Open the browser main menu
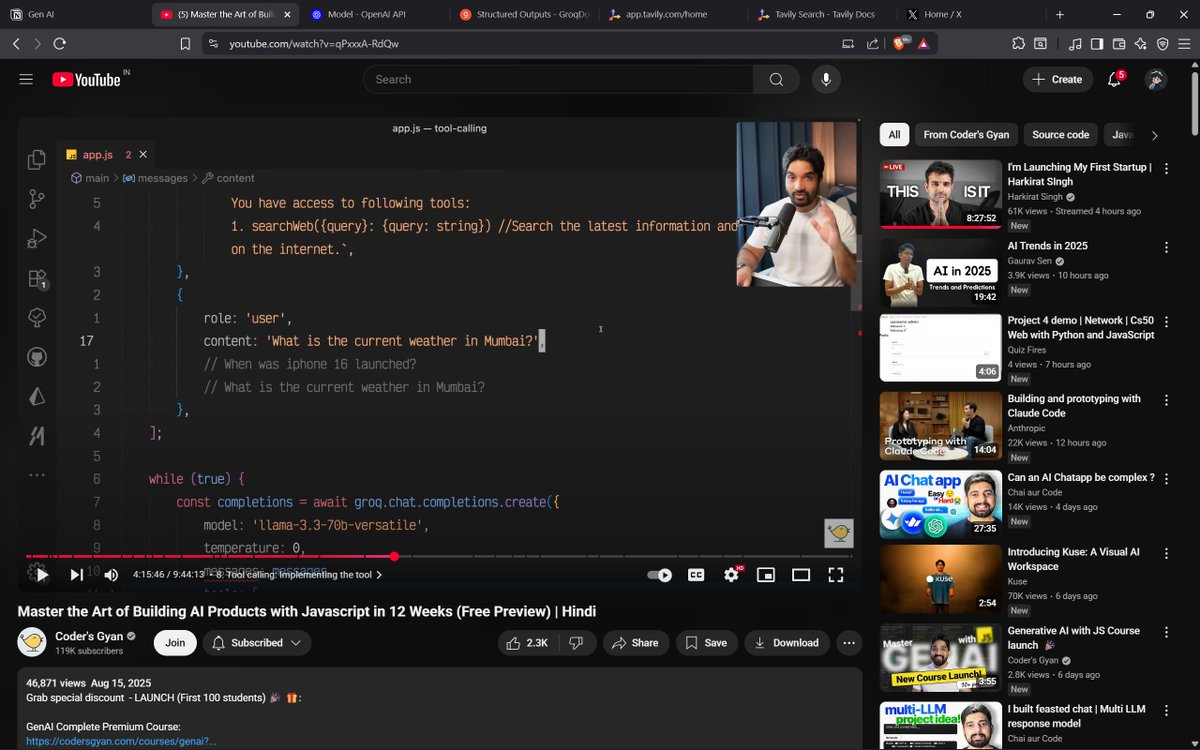The height and width of the screenshot is (750, 1200). click(1185, 44)
